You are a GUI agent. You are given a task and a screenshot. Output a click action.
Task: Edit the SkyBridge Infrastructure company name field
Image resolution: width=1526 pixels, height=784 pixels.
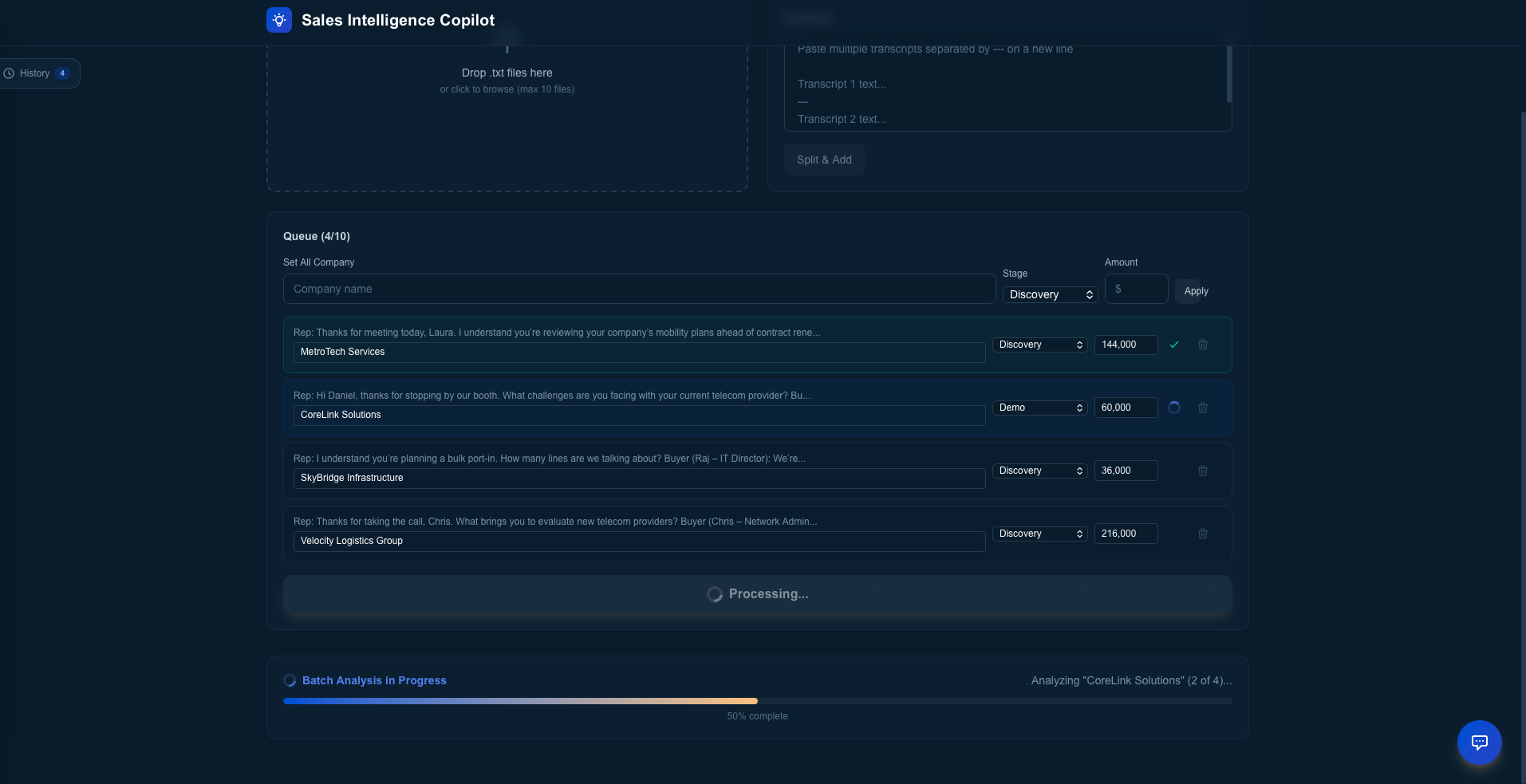pos(639,478)
